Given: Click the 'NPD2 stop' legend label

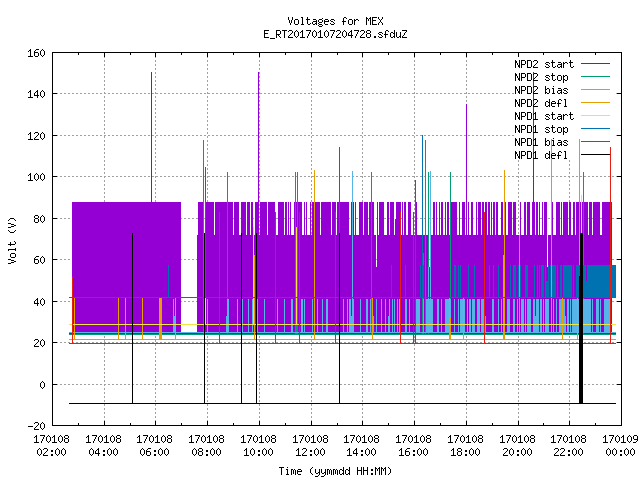Looking at the screenshot, I should click(541, 77).
